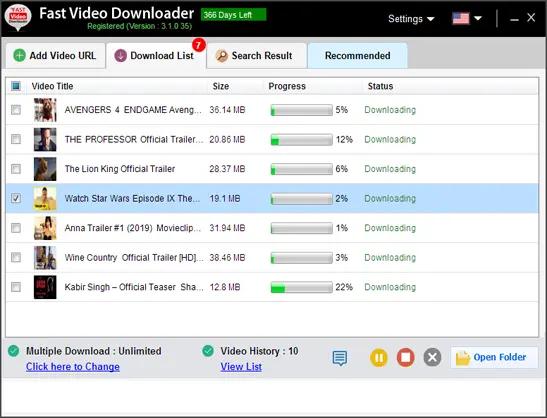
Task: Click the green plus Add Video icon
Action: [x=20, y=55]
